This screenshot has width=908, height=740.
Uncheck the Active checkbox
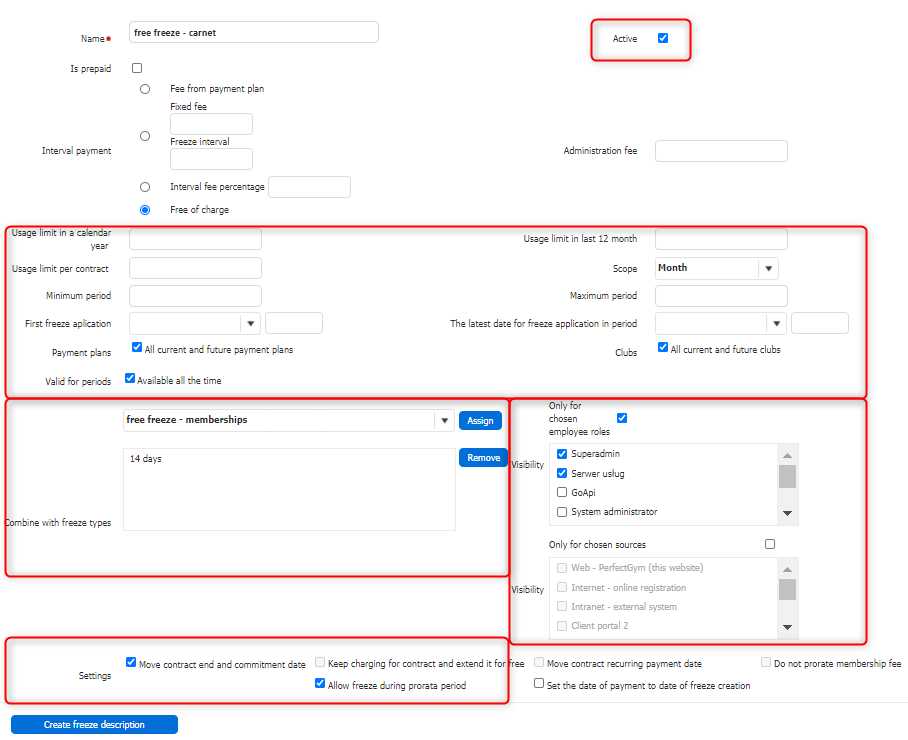tap(663, 38)
